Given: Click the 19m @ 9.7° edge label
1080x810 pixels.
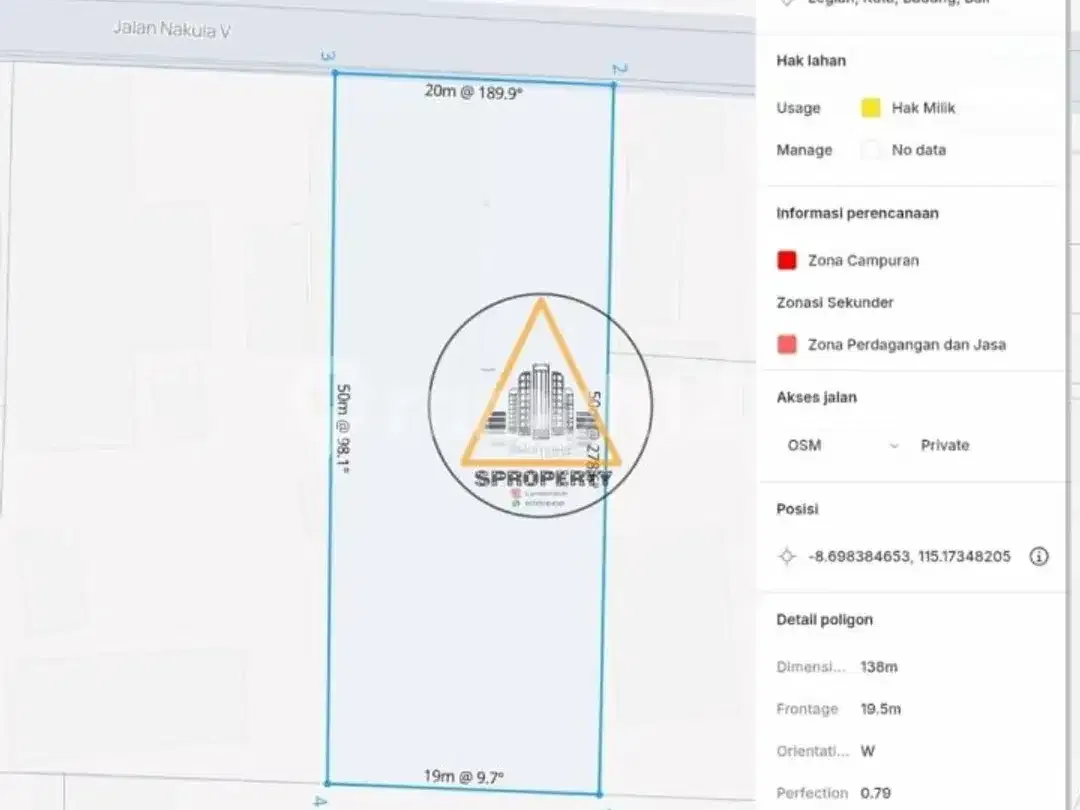Looking at the screenshot, I should (x=464, y=777).
